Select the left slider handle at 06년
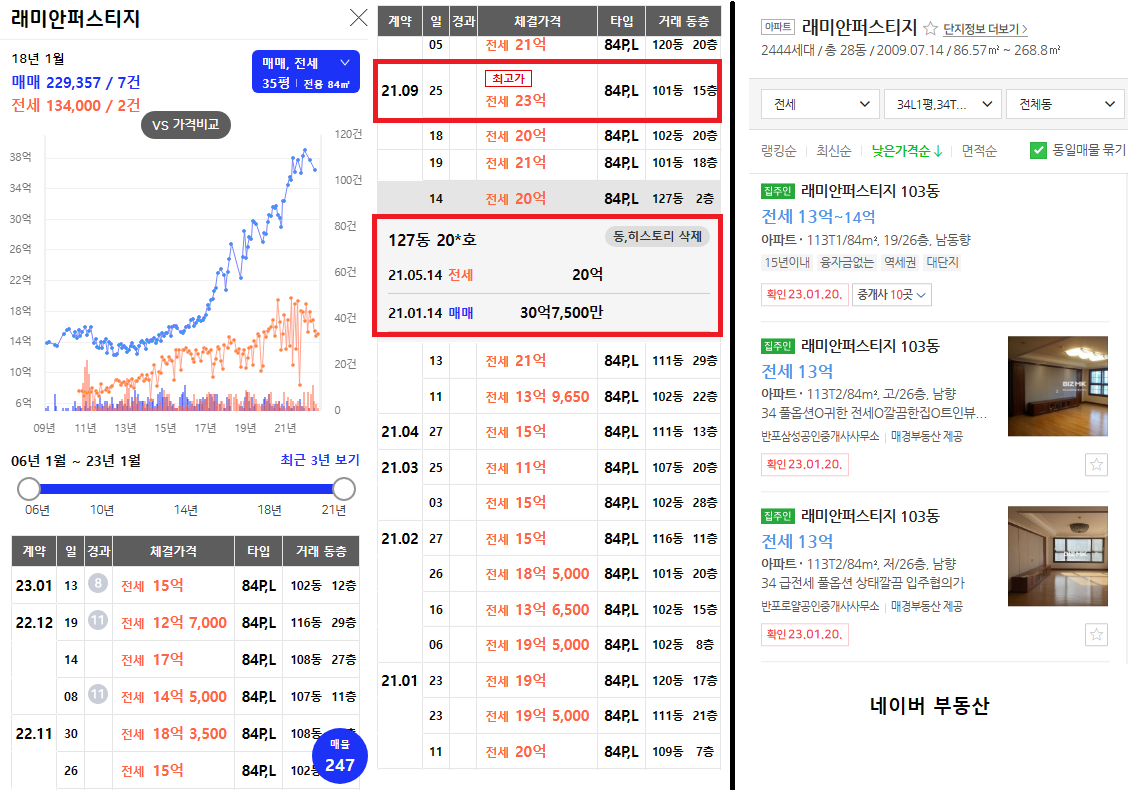Viewport: 1143px width, 790px height. [28, 489]
